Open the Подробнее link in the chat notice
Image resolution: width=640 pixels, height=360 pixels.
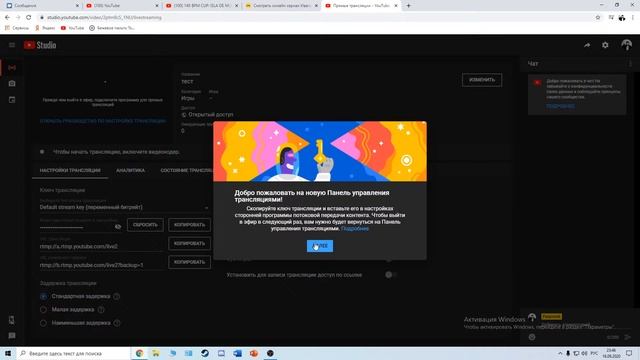(x=560, y=106)
